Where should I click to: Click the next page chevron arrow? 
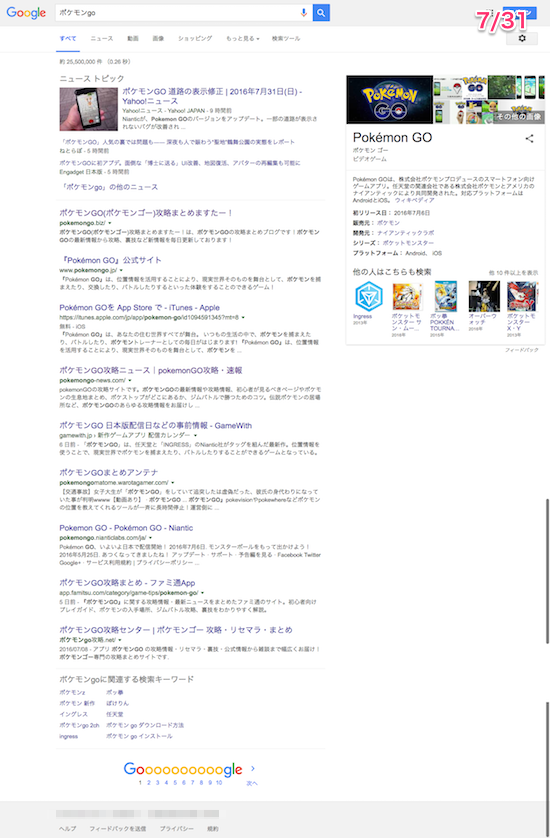click(253, 769)
